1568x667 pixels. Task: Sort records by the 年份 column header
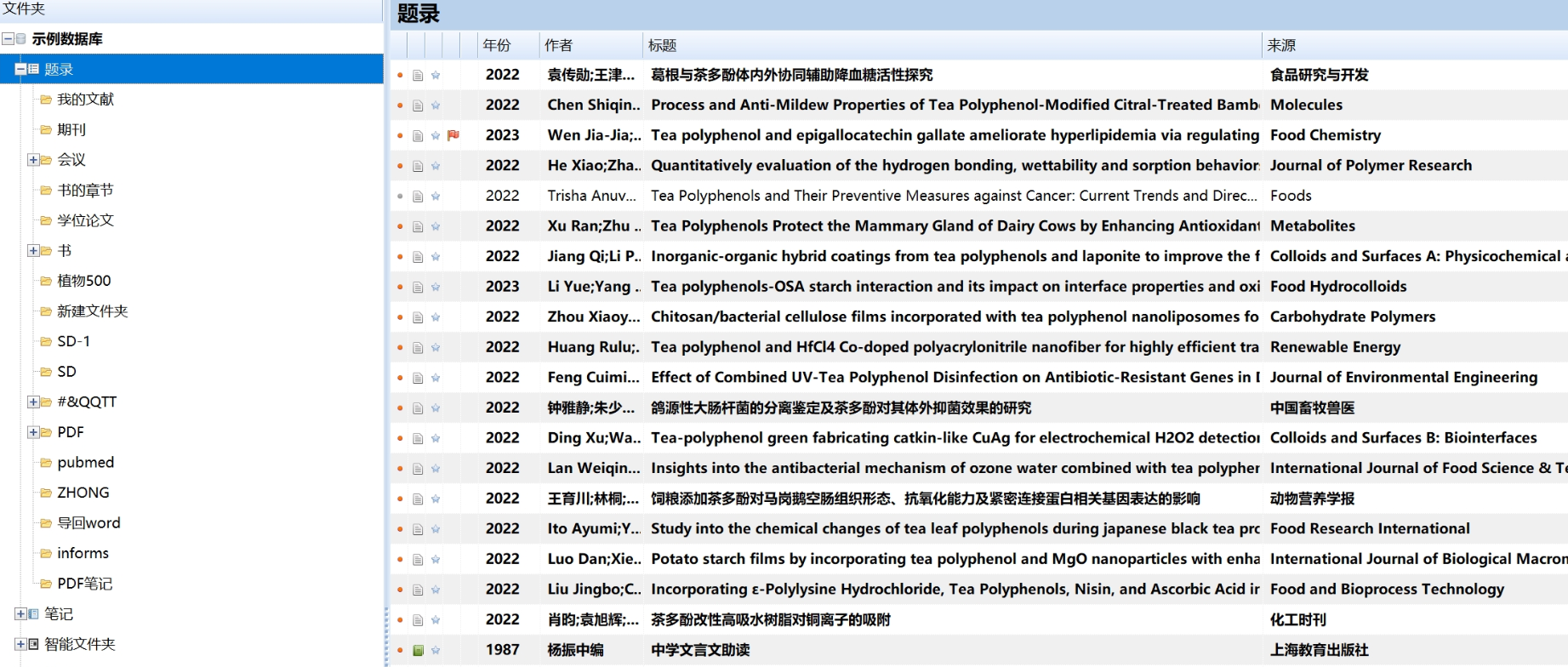point(508,45)
